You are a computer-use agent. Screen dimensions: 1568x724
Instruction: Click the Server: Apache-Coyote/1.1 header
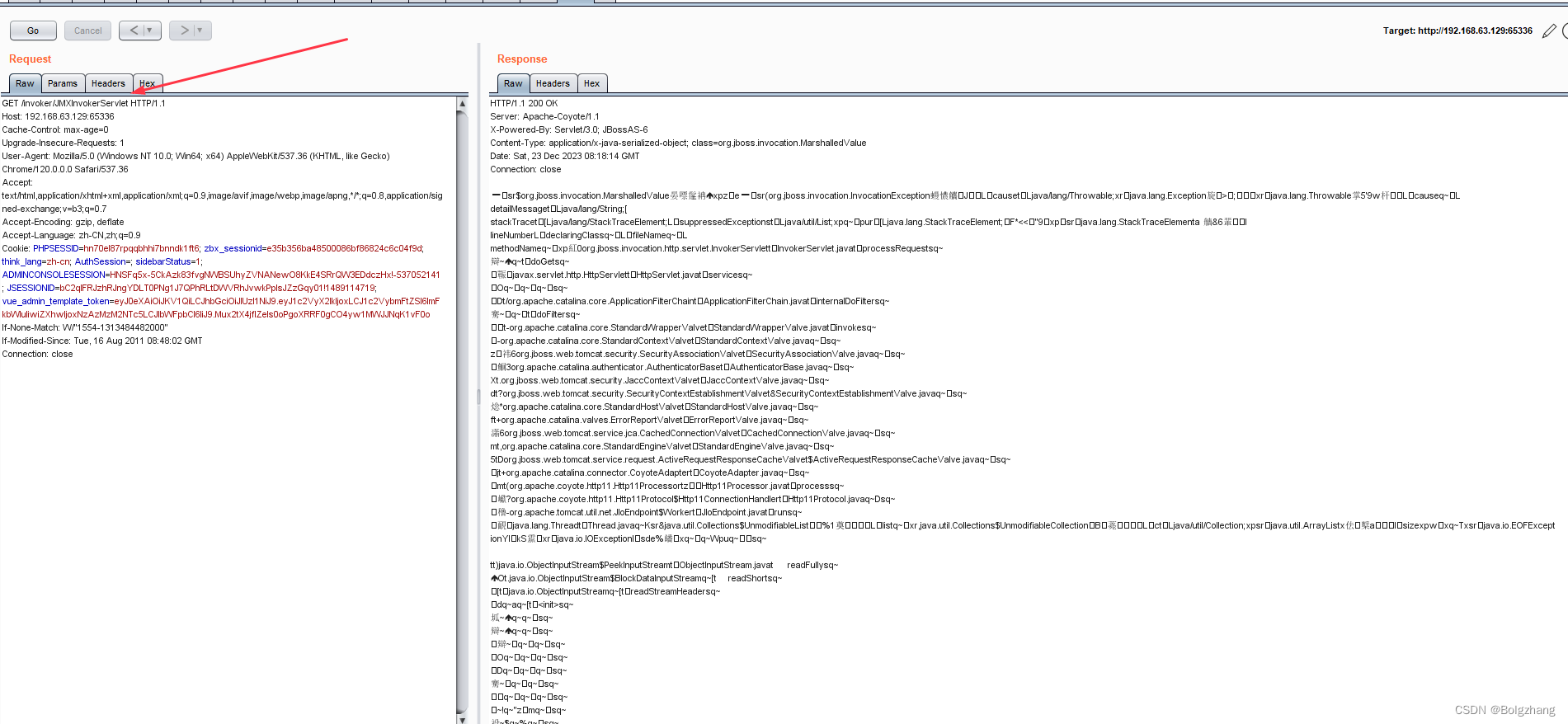point(544,116)
